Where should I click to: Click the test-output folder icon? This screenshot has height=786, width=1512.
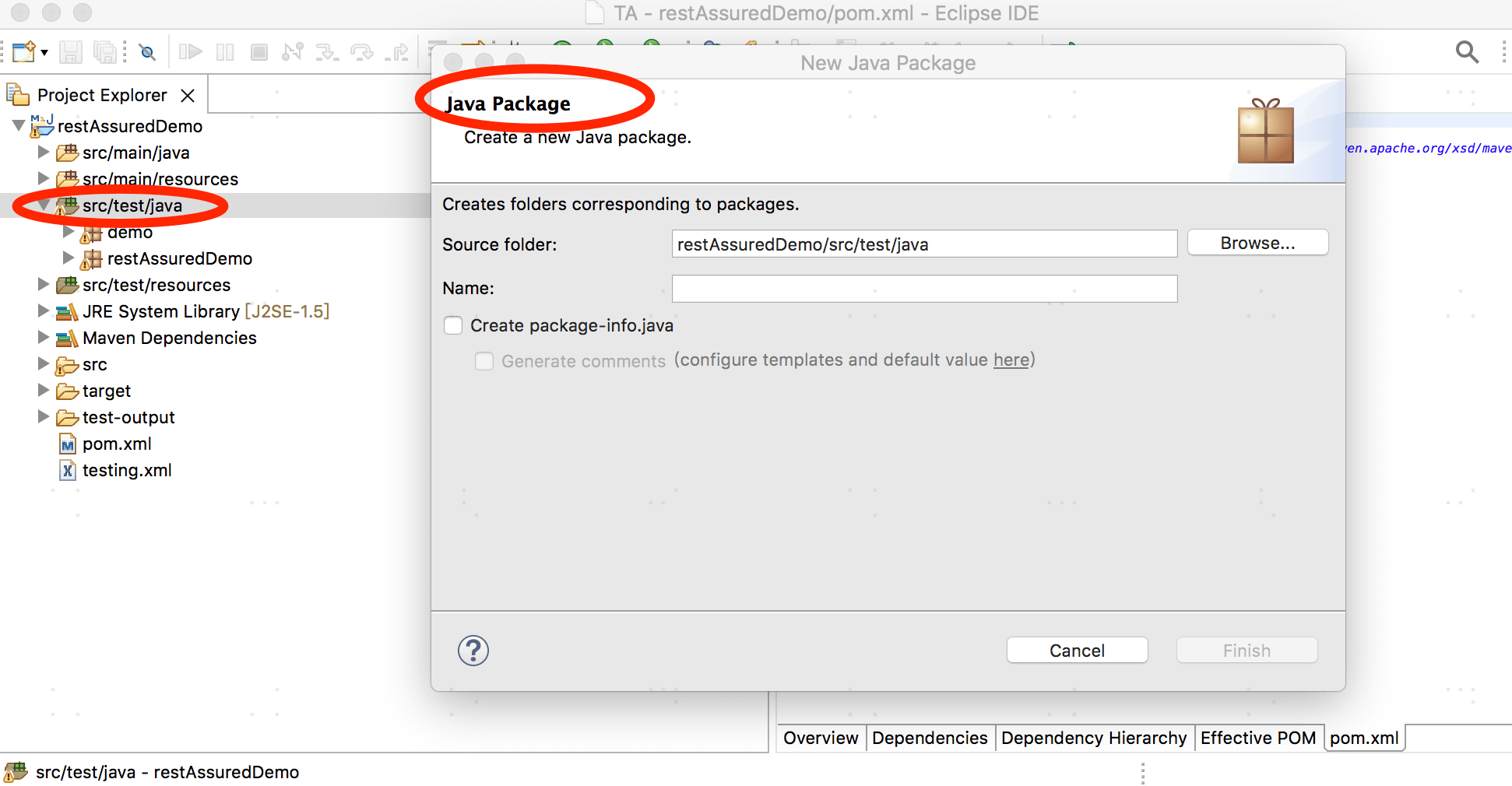pyautogui.click(x=67, y=418)
